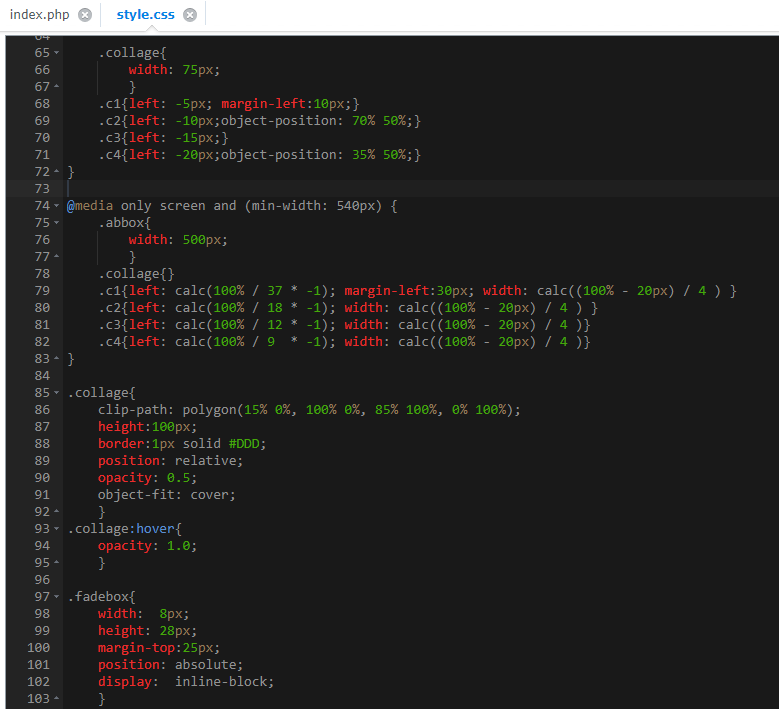This screenshot has width=779, height=709.
Task: Click the fold end marker at line 103
Action: click(57, 699)
